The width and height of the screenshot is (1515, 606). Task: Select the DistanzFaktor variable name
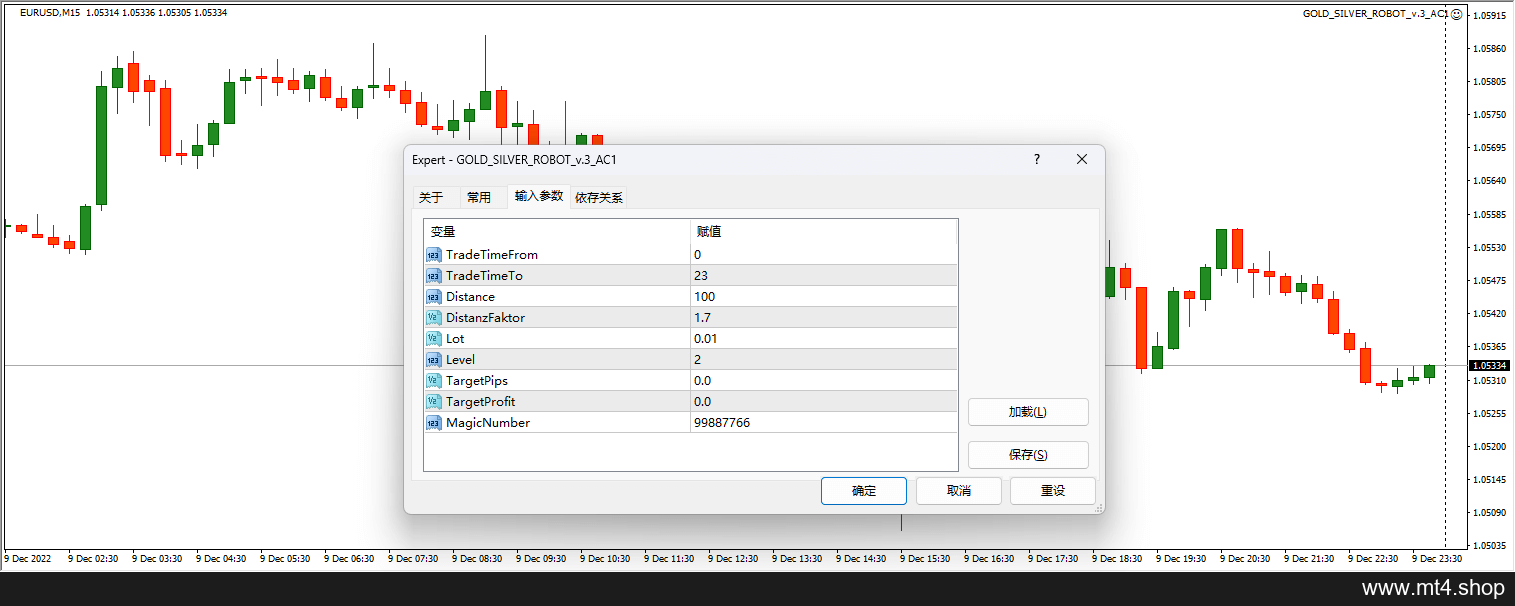[485, 318]
